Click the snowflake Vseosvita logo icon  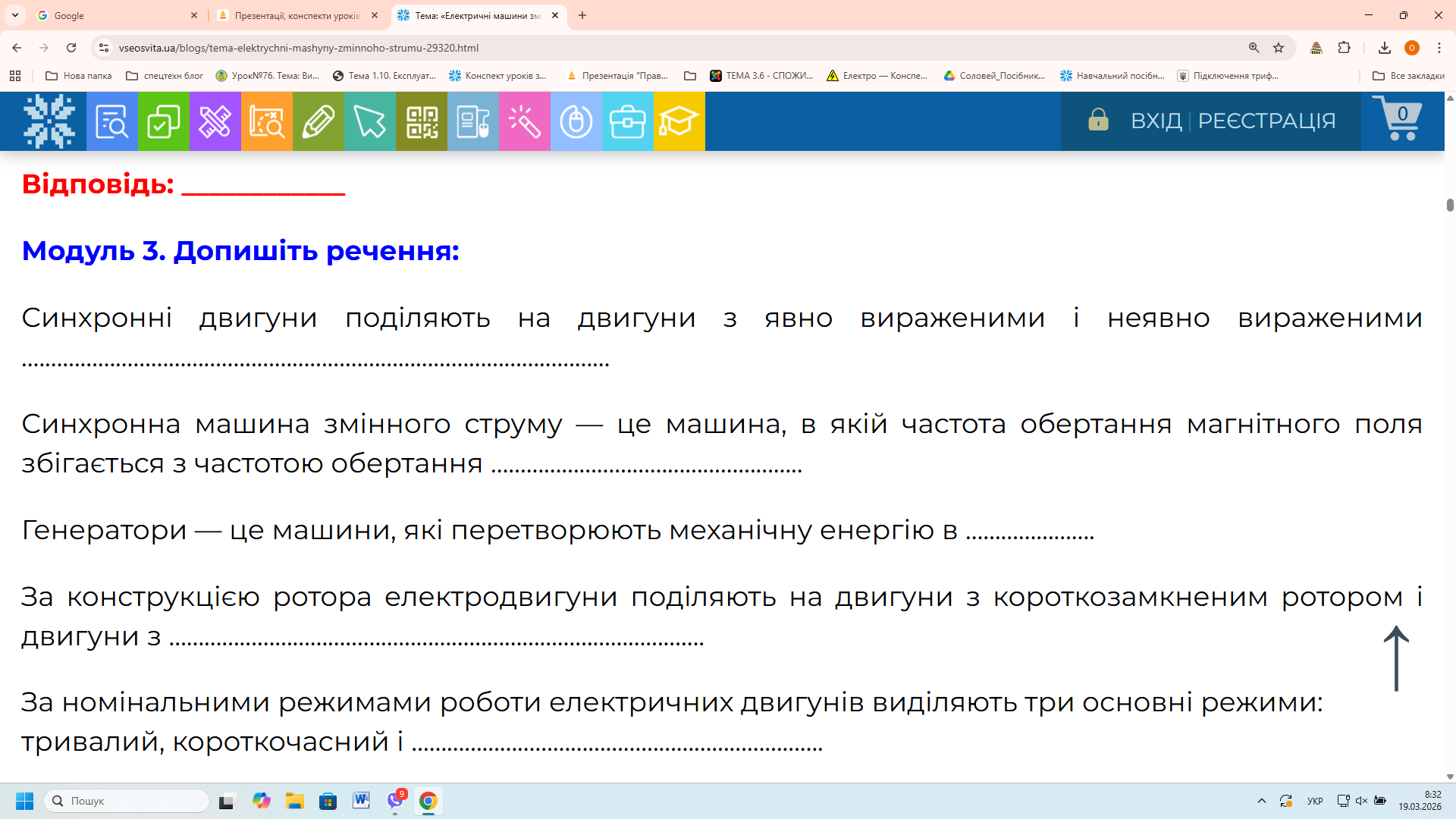[49, 121]
